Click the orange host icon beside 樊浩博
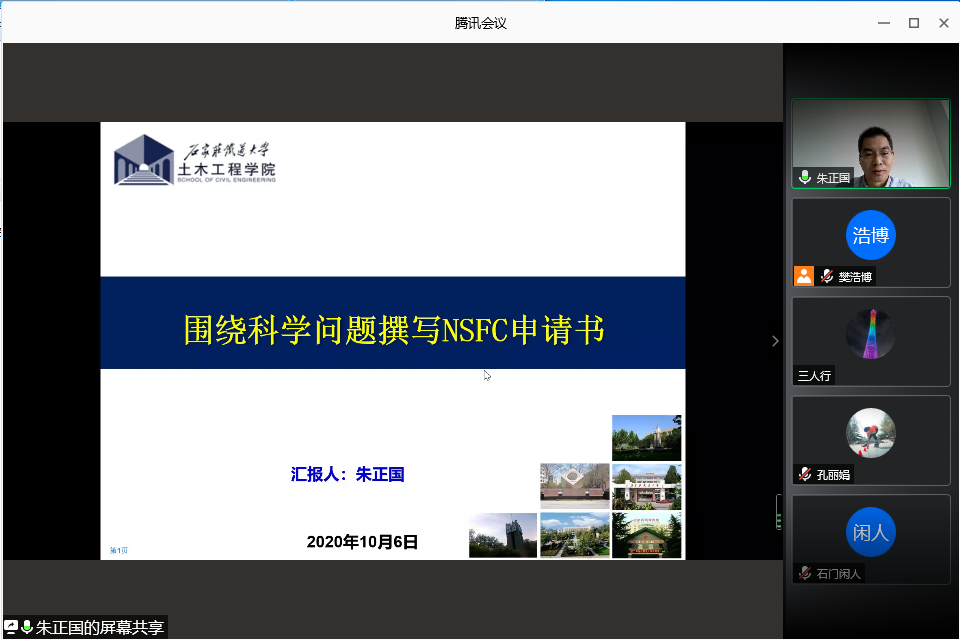The height and width of the screenshot is (640, 960). pos(804,276)
